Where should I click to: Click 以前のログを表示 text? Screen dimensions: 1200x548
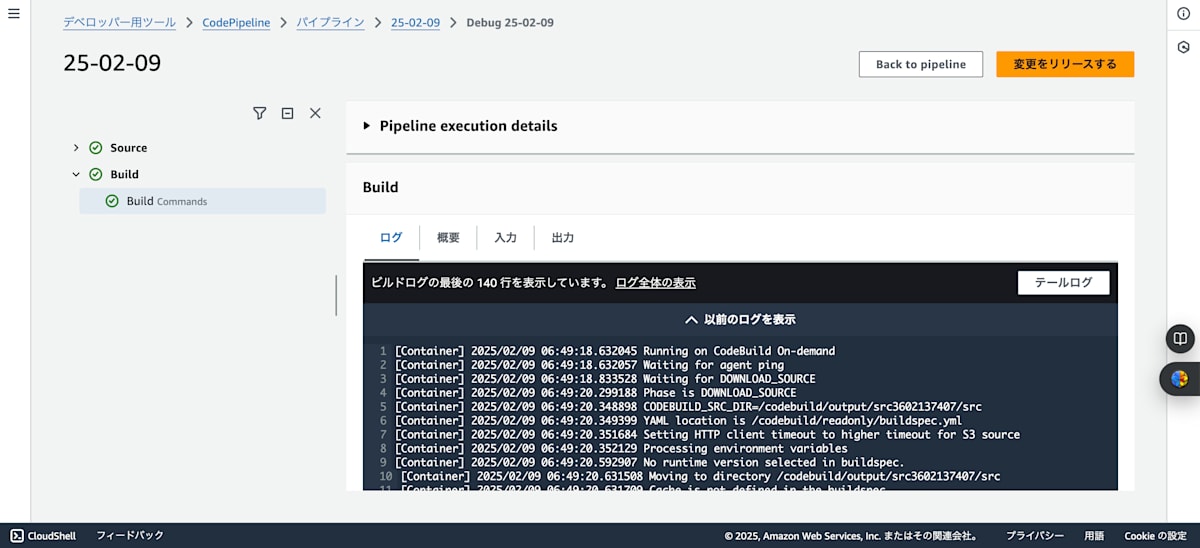pos(750,320)
